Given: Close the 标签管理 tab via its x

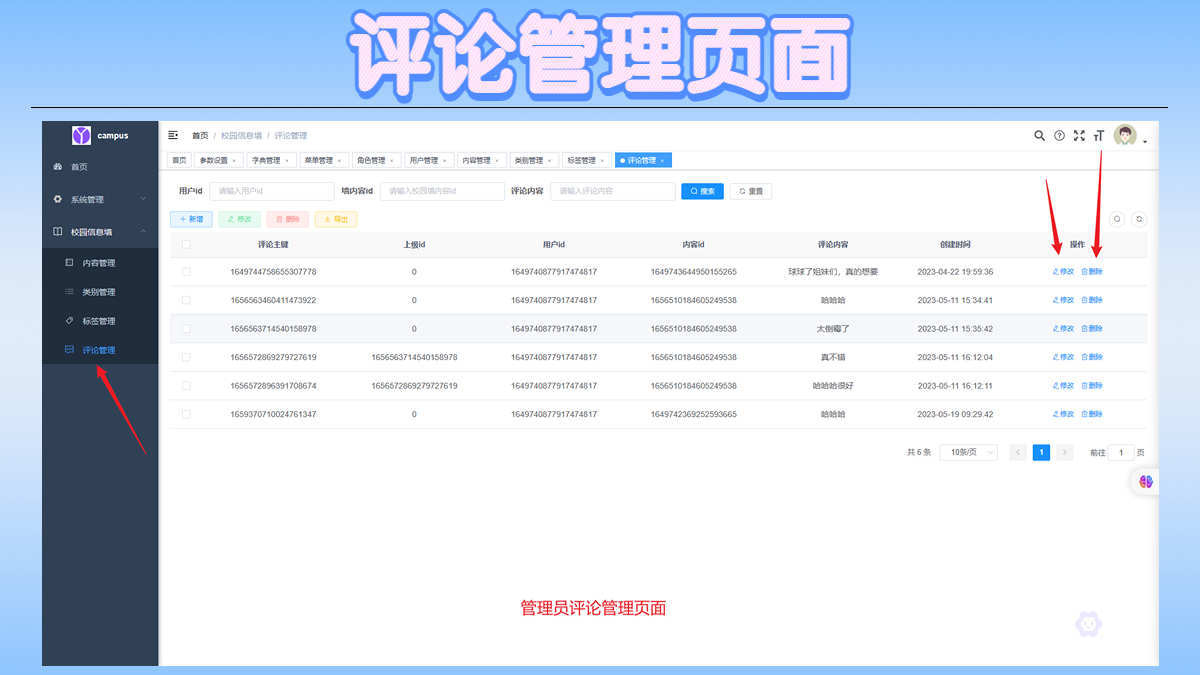Looking at the screenshot, I should pyautogui.click(x=602, y=160).
